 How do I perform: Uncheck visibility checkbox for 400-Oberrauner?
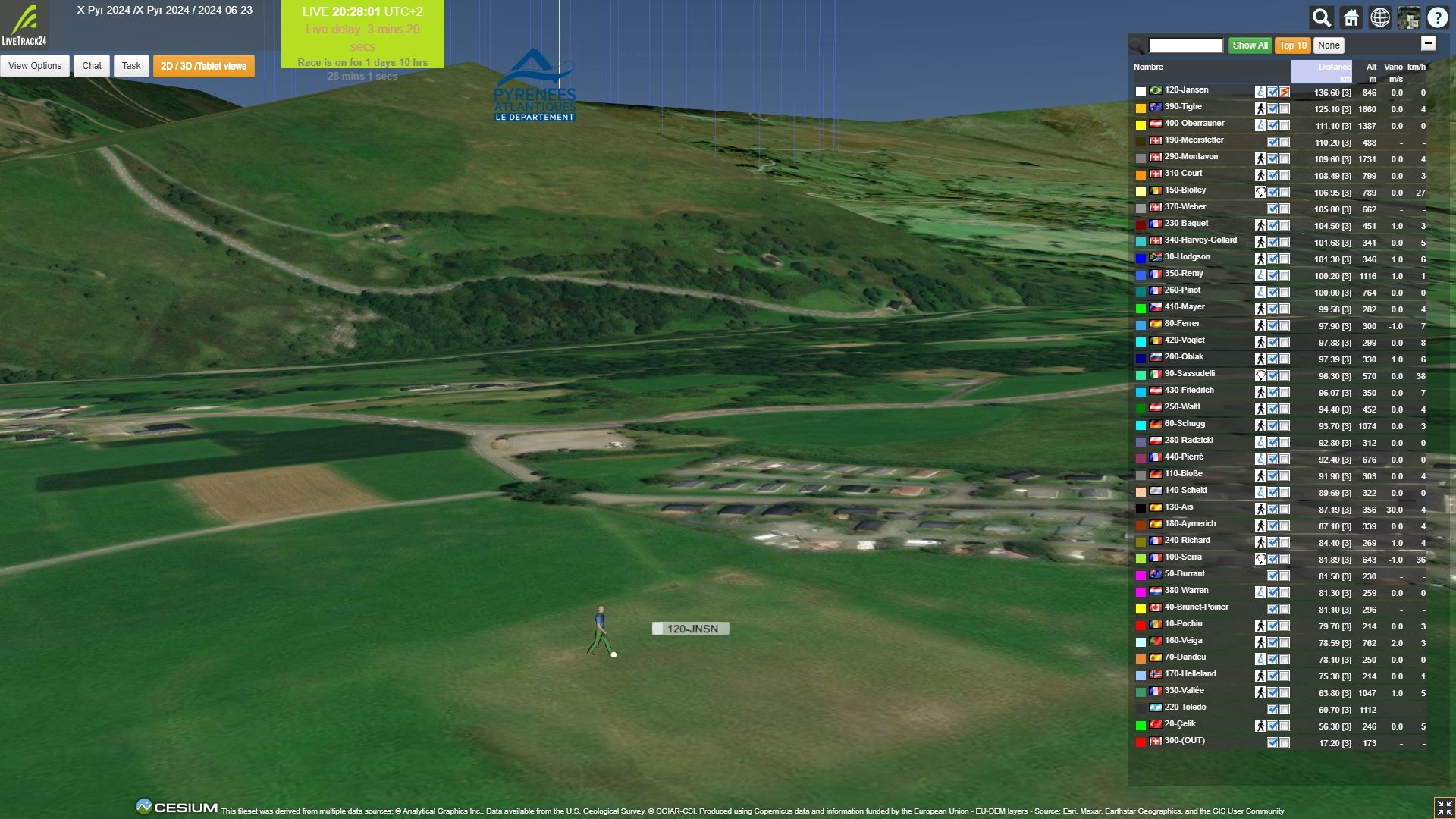1272,125
